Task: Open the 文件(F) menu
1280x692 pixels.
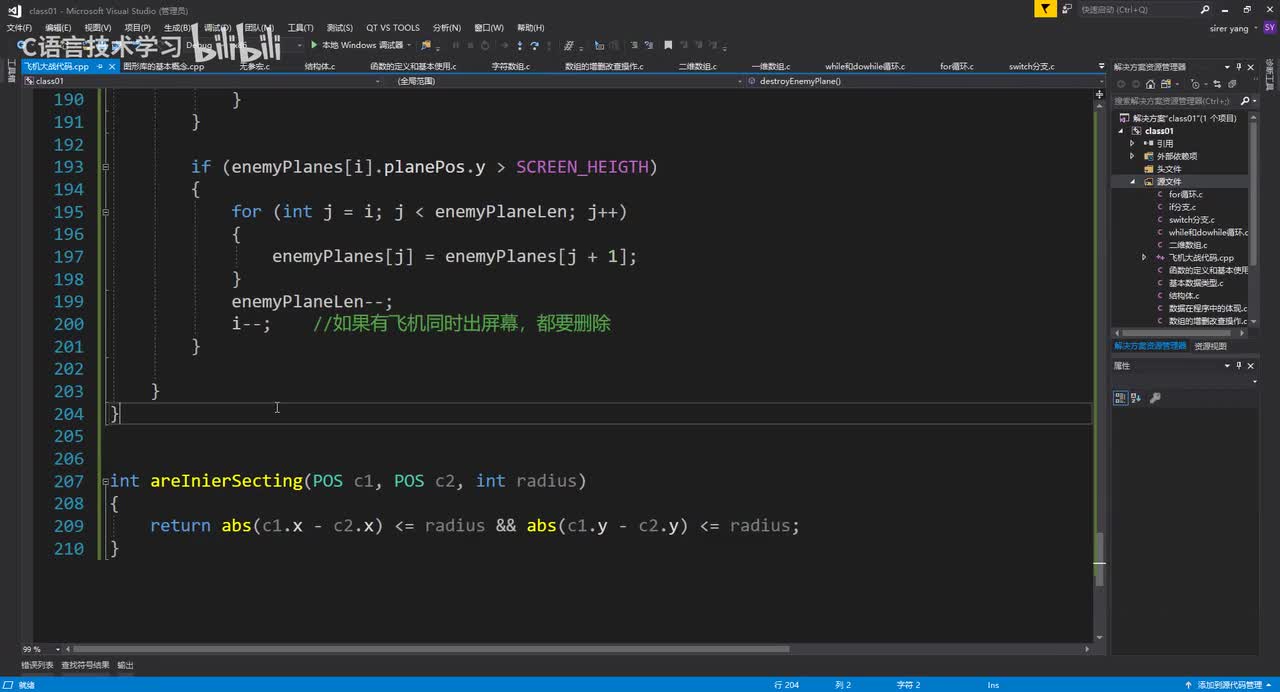Action: pos(19,28)
